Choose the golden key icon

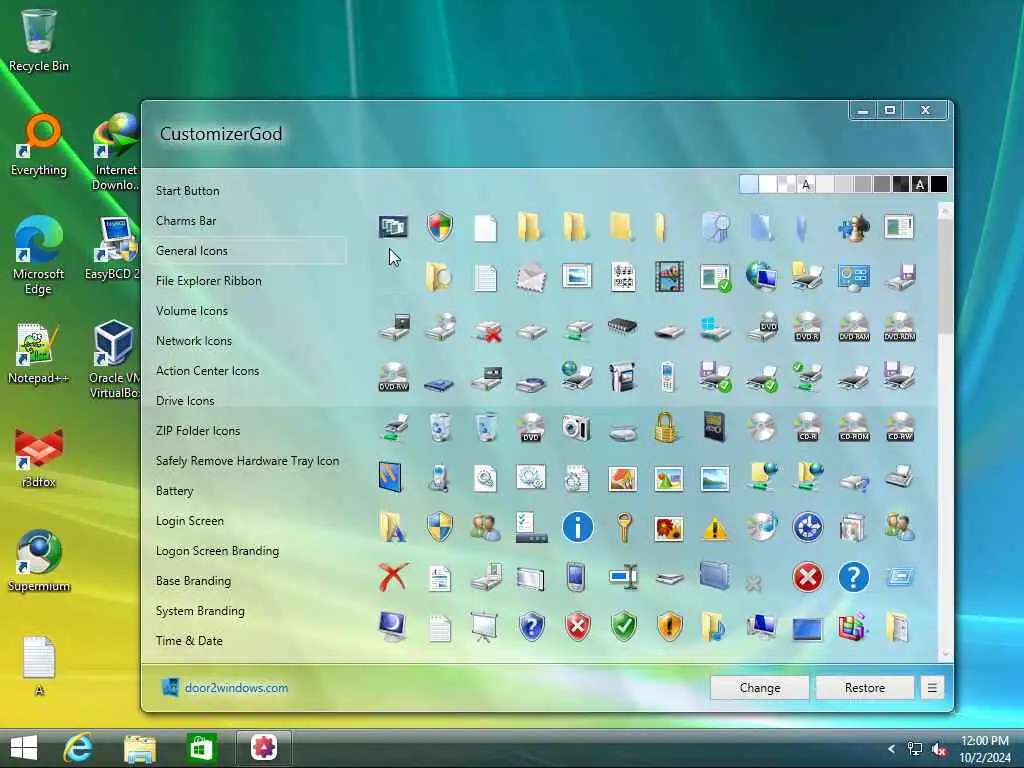point(624,527)
